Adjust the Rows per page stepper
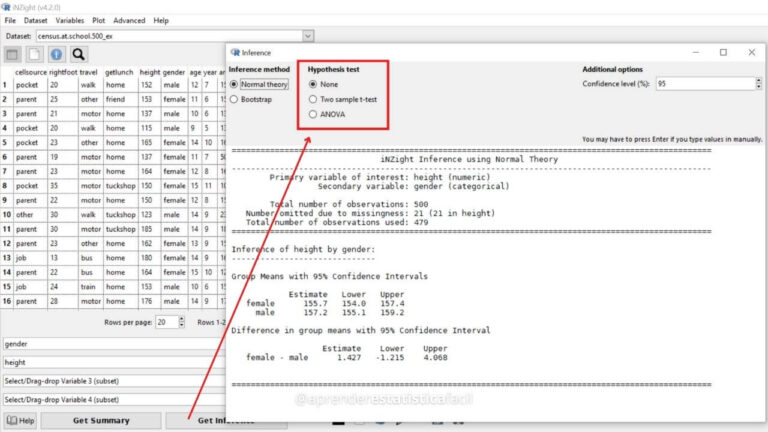This screenshot has width=768, height=432. click(x=181, y=322)
